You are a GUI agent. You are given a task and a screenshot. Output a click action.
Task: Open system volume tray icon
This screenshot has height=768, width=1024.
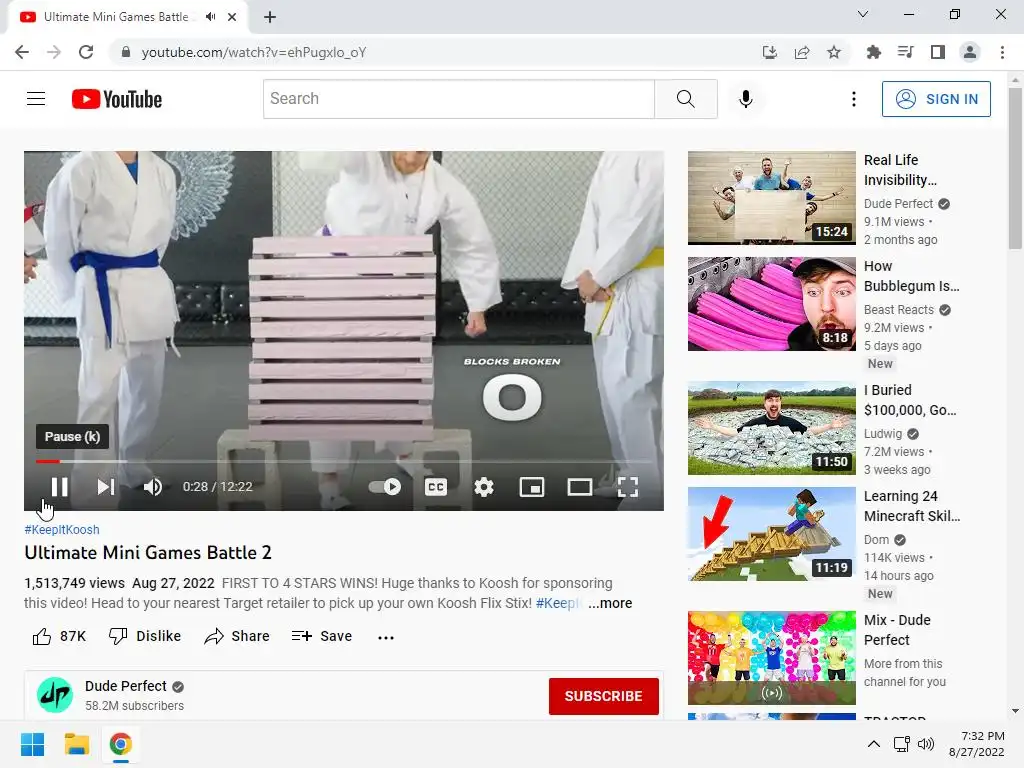[926, 744]
